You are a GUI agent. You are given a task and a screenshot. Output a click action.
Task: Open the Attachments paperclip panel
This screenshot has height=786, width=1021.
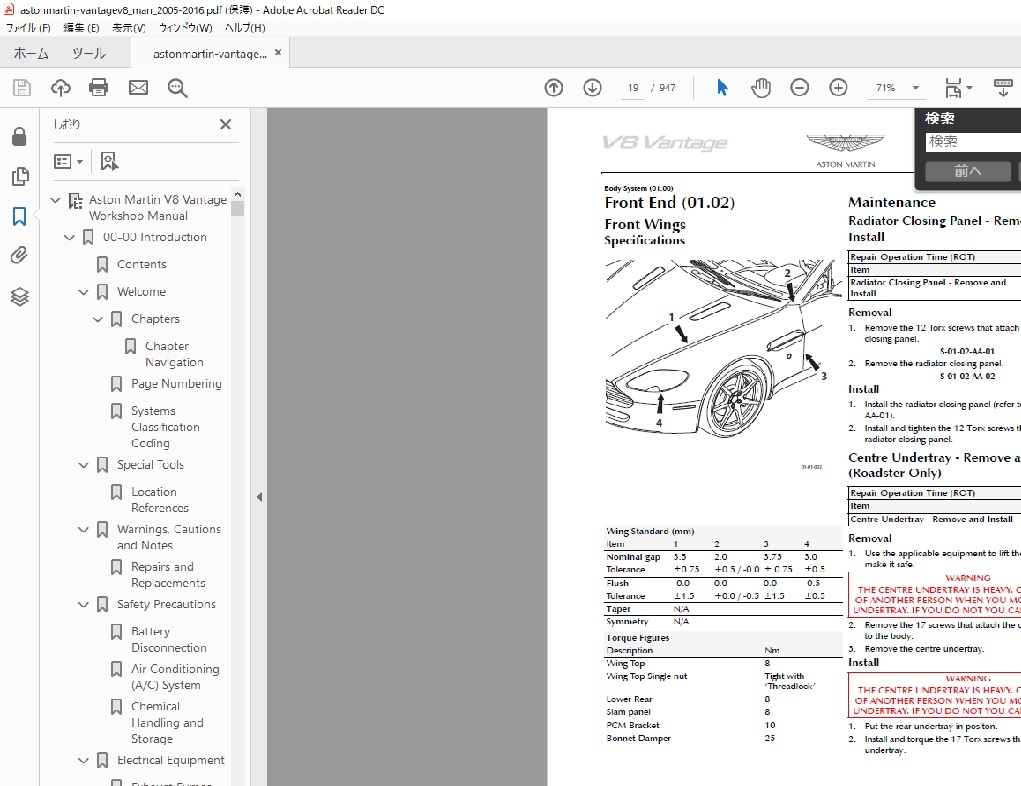[20, 255]
